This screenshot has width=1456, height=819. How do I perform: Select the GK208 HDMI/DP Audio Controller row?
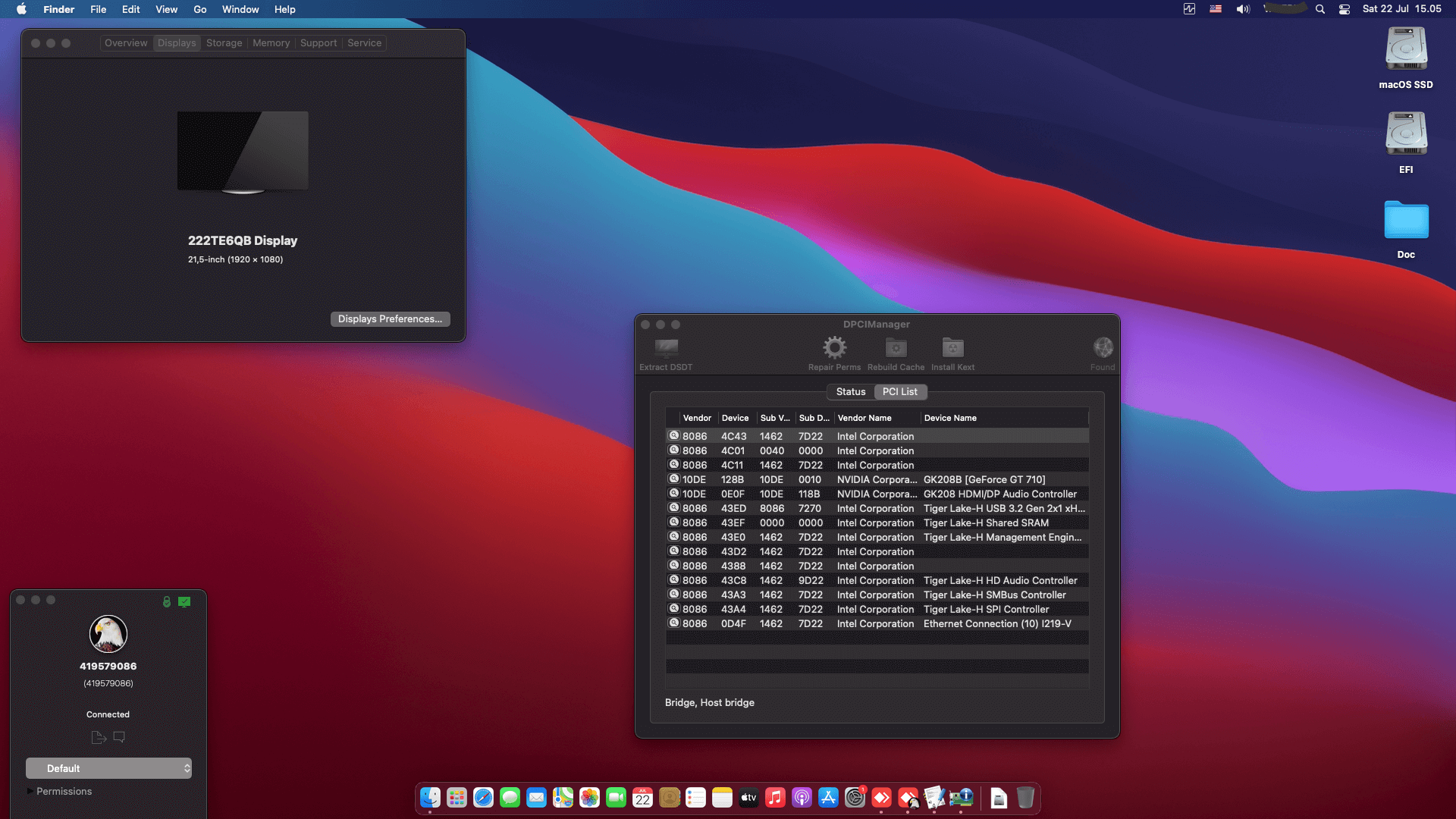tap(877, 494)
